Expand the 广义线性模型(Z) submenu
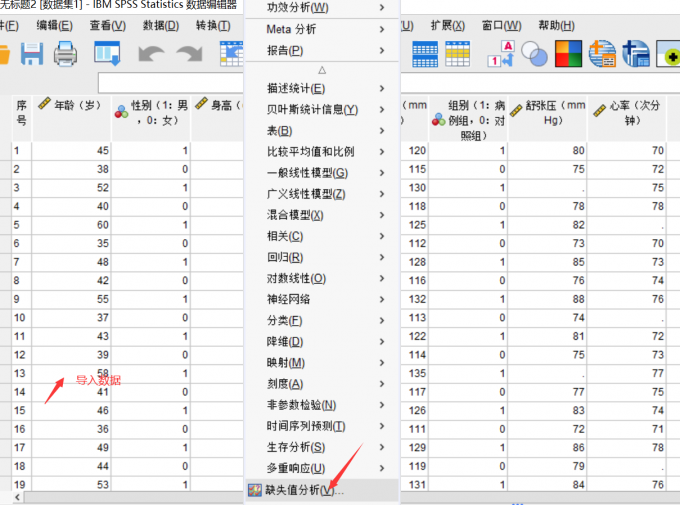The width and height of the screenshot is (680, 505). point(322,194)
